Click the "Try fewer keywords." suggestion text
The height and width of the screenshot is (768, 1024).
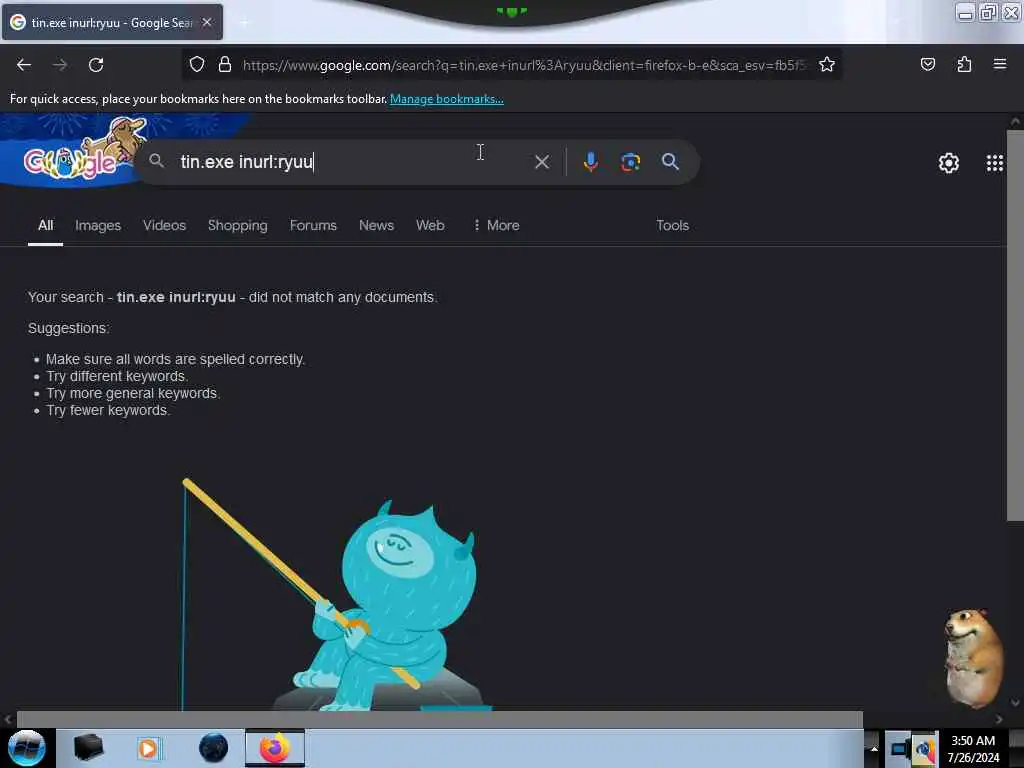[x=108, y=410]
